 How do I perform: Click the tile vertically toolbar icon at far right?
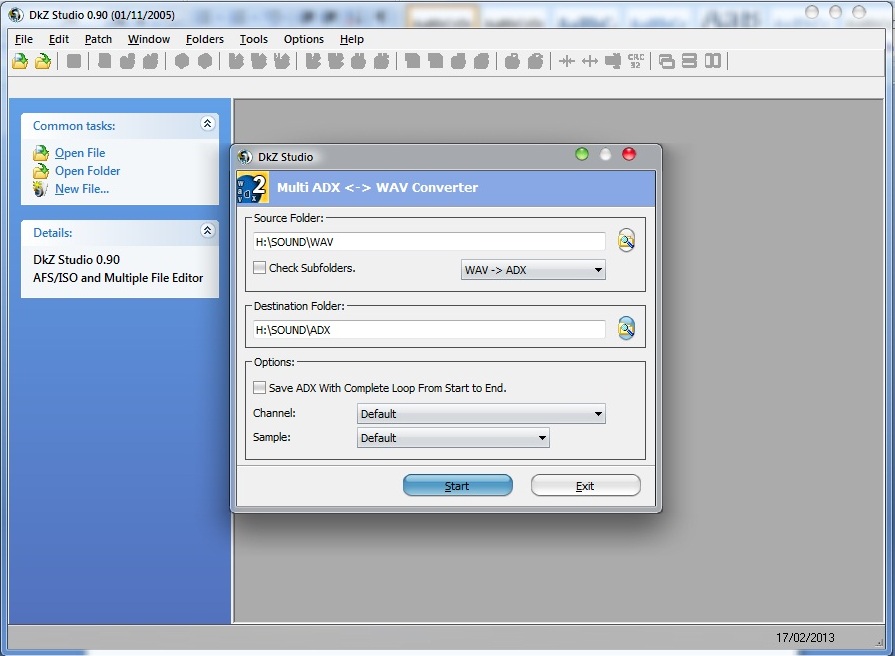713,62
